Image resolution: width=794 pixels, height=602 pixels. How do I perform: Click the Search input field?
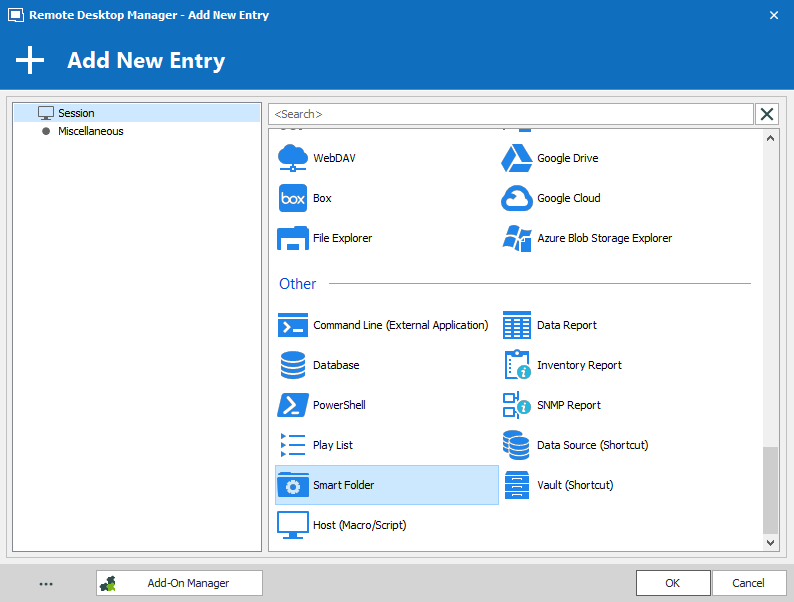[510, 114]
